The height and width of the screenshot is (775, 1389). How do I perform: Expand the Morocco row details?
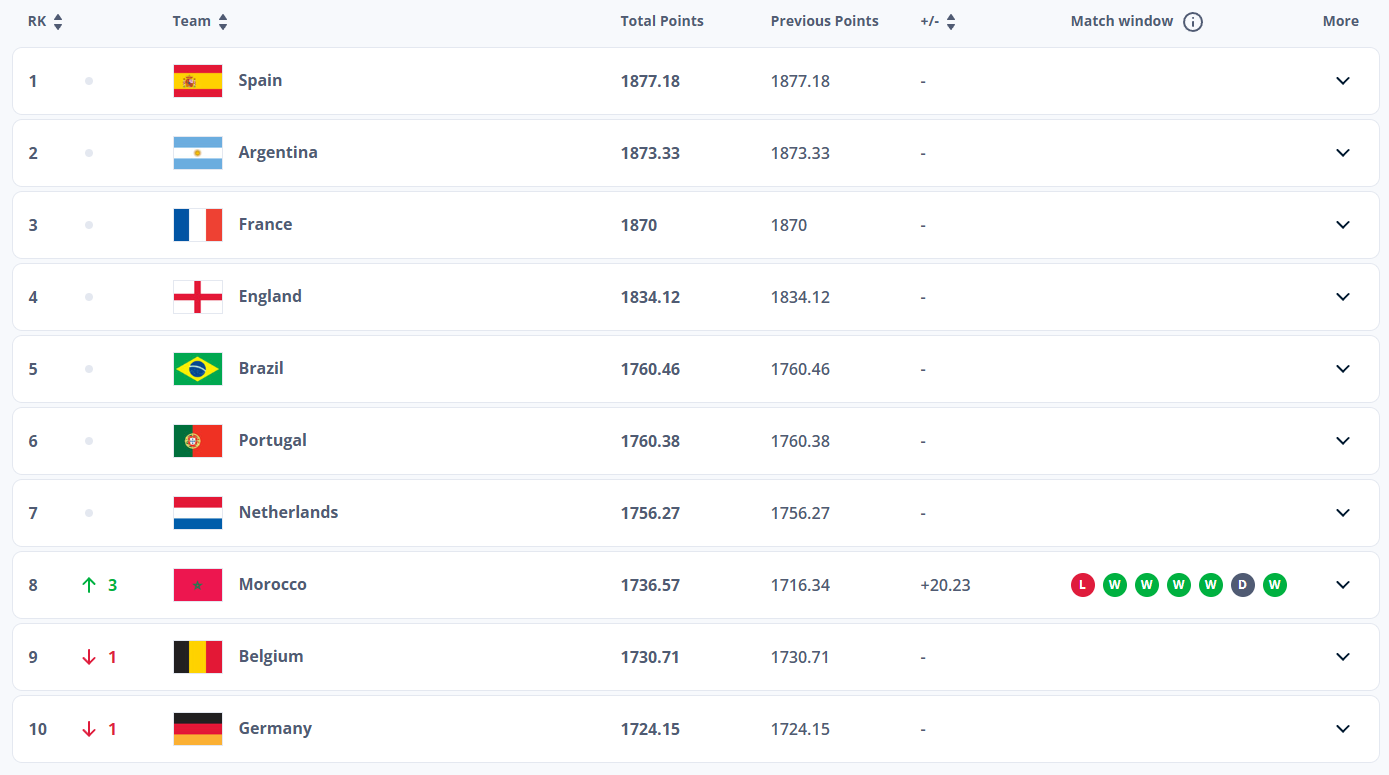tap(1342, 585)
